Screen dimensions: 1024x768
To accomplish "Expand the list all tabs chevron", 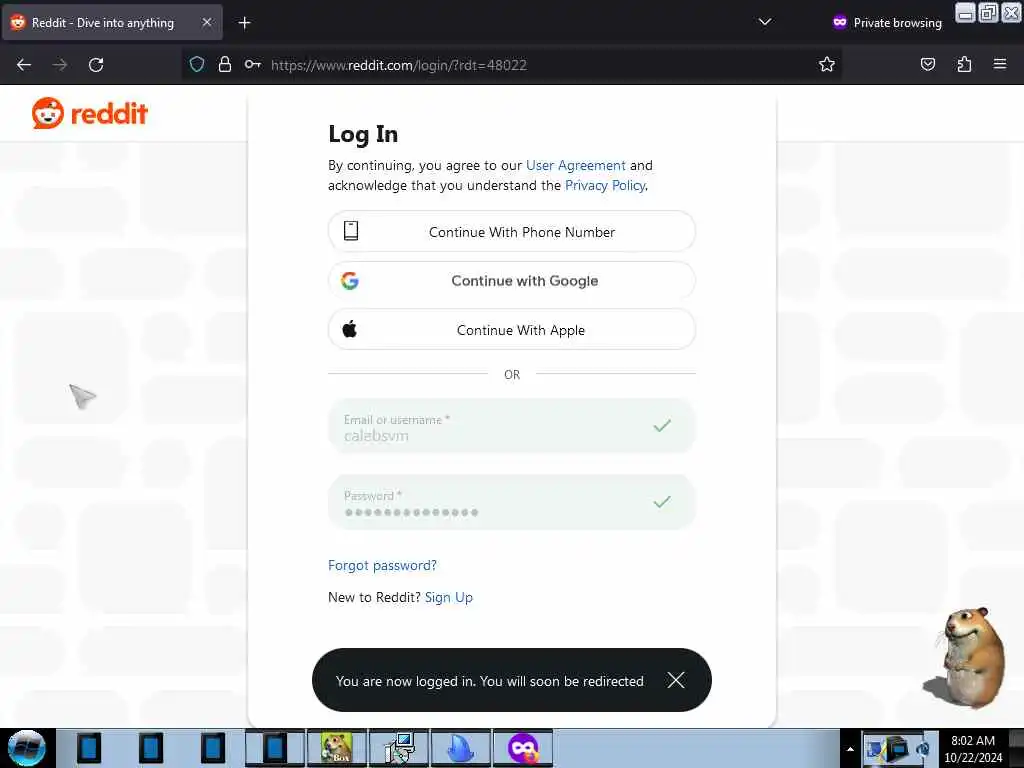I will pos(765,22).
